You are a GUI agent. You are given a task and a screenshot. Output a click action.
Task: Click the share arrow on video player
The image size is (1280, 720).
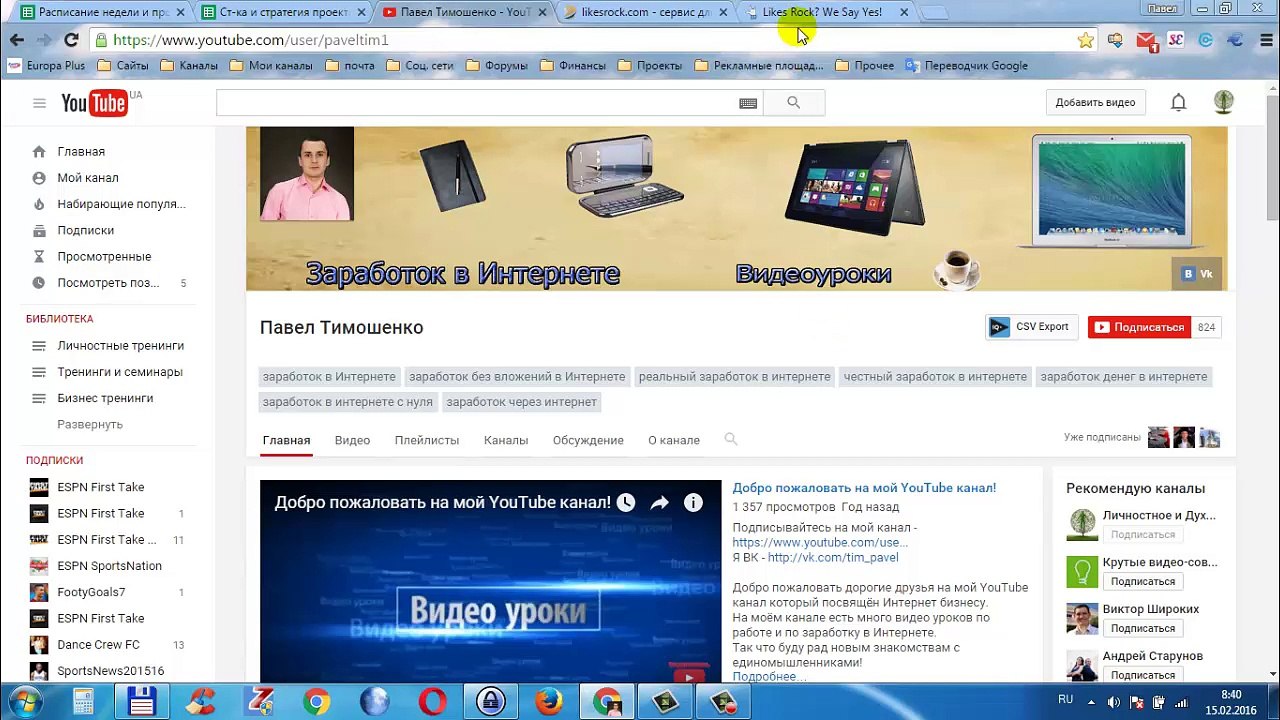tap(659, 503)
